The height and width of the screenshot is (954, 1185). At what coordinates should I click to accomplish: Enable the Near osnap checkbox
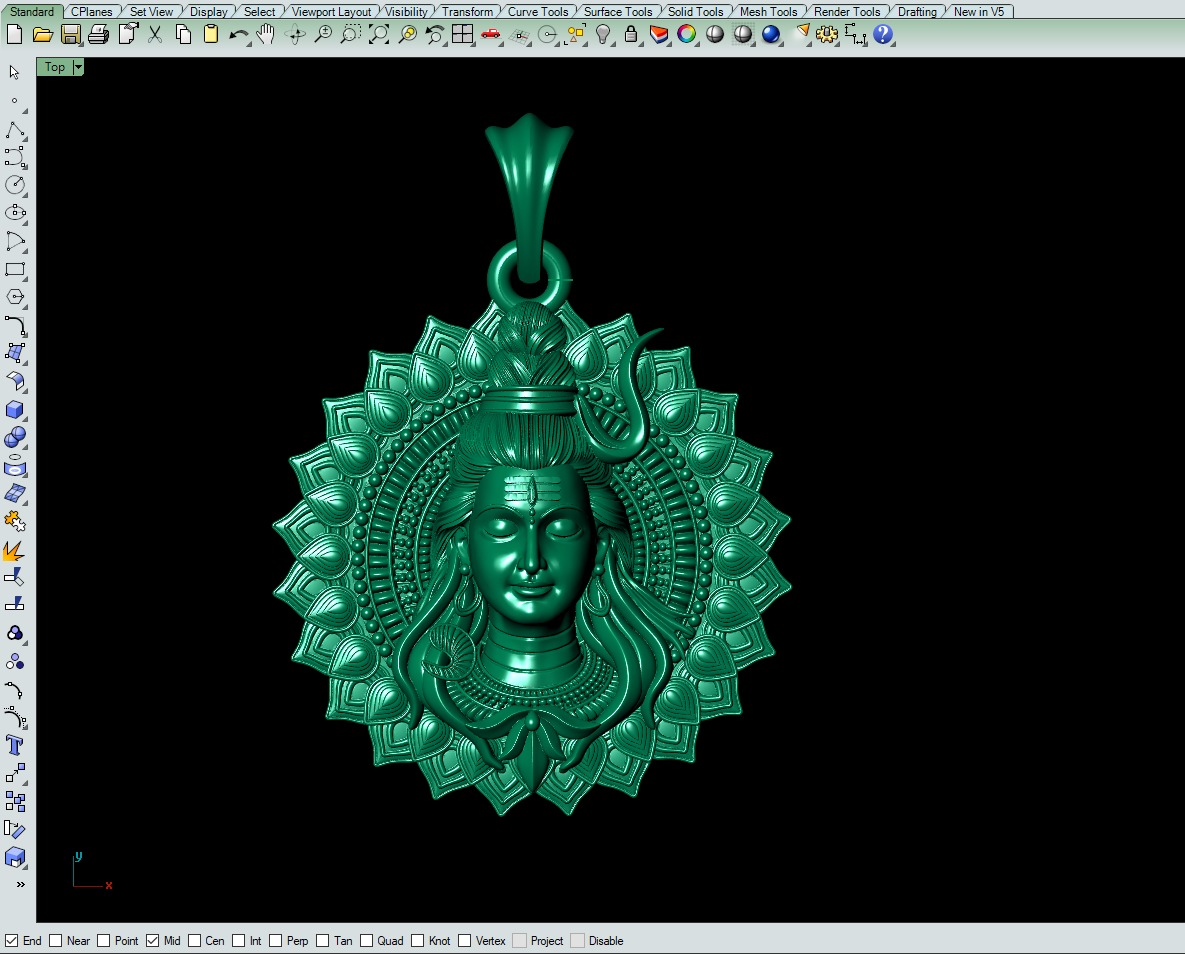(55, 940)
